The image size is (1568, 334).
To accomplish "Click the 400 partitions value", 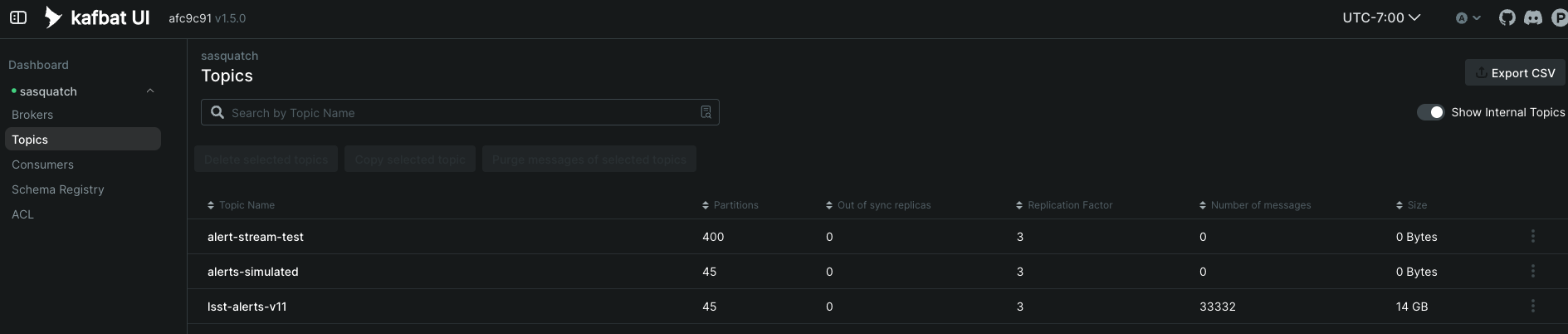I will (713, 237).
